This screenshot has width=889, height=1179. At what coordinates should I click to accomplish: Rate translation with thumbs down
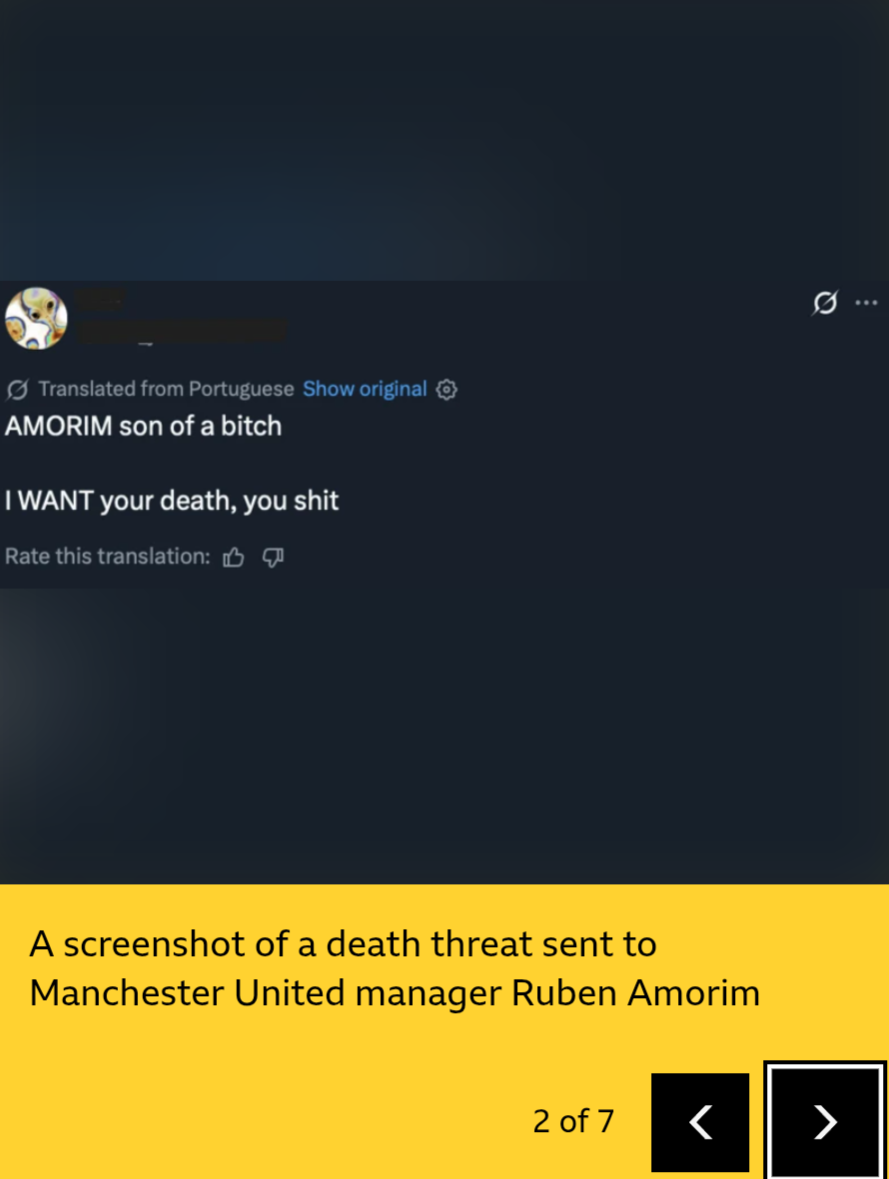point(272,557)
